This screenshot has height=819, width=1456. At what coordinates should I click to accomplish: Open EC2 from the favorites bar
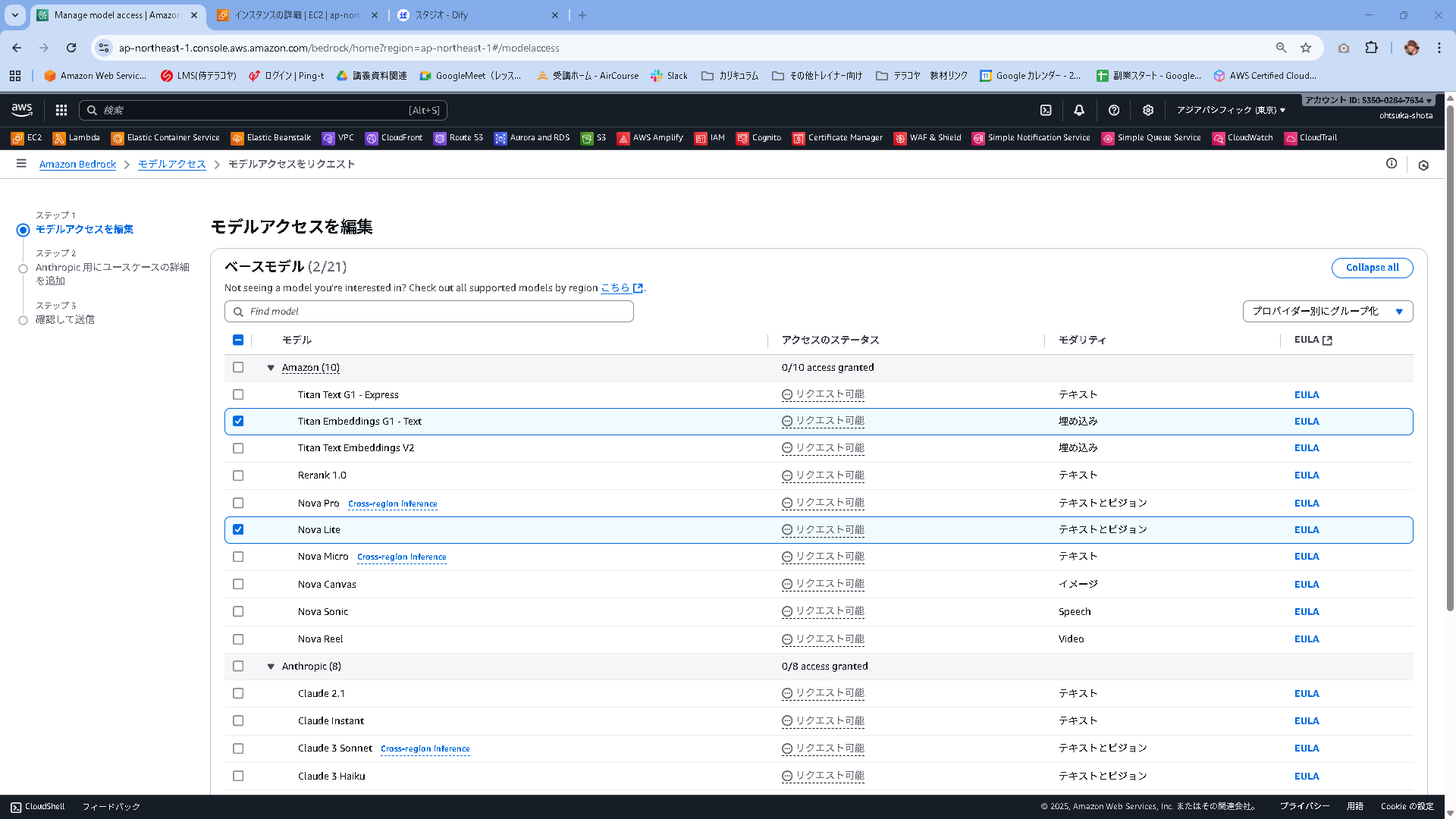[27, 137]
